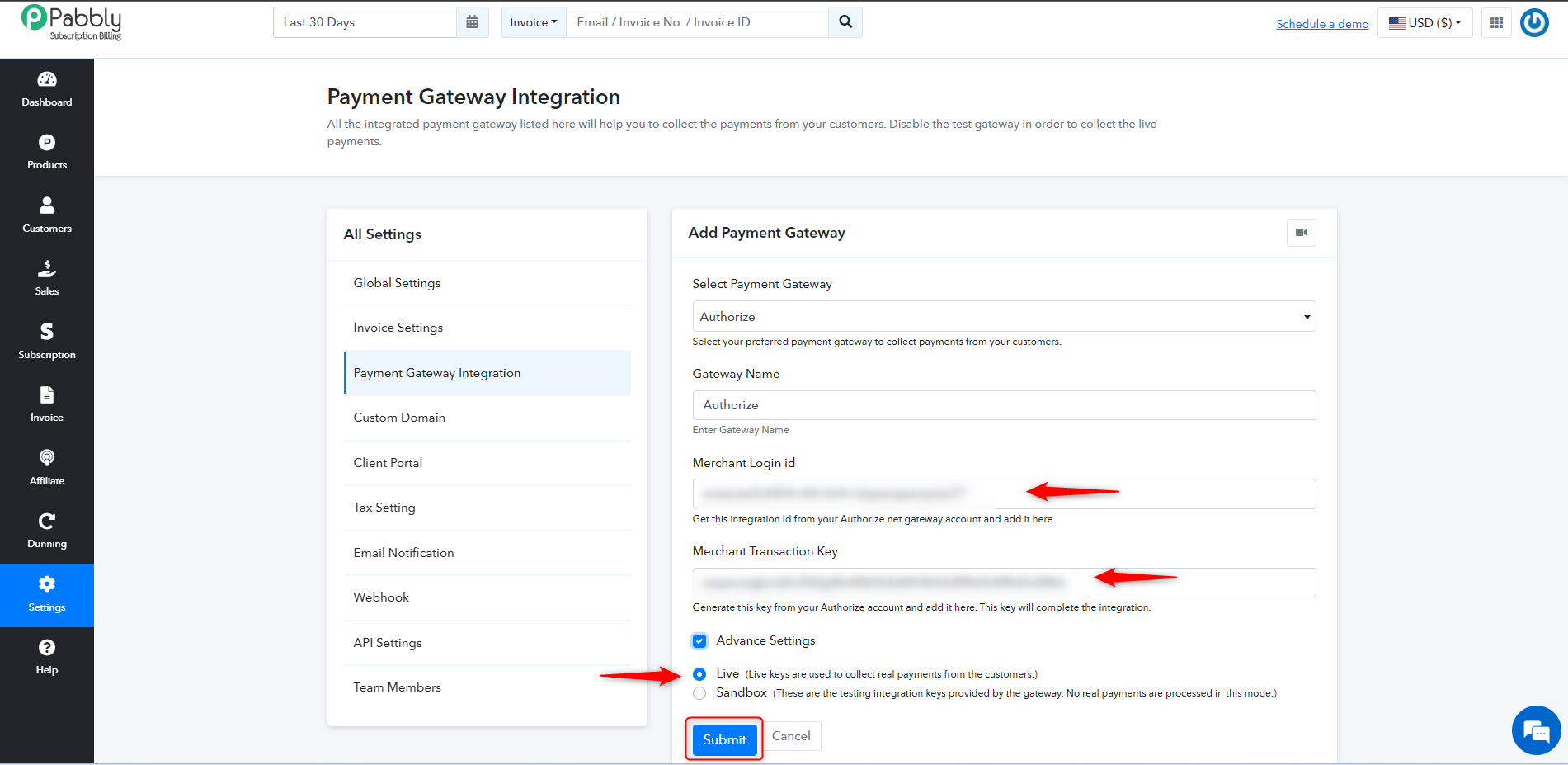Go to Customers section
The image size is (1568, 765).
pyautogui.click(x=47, y=216)
